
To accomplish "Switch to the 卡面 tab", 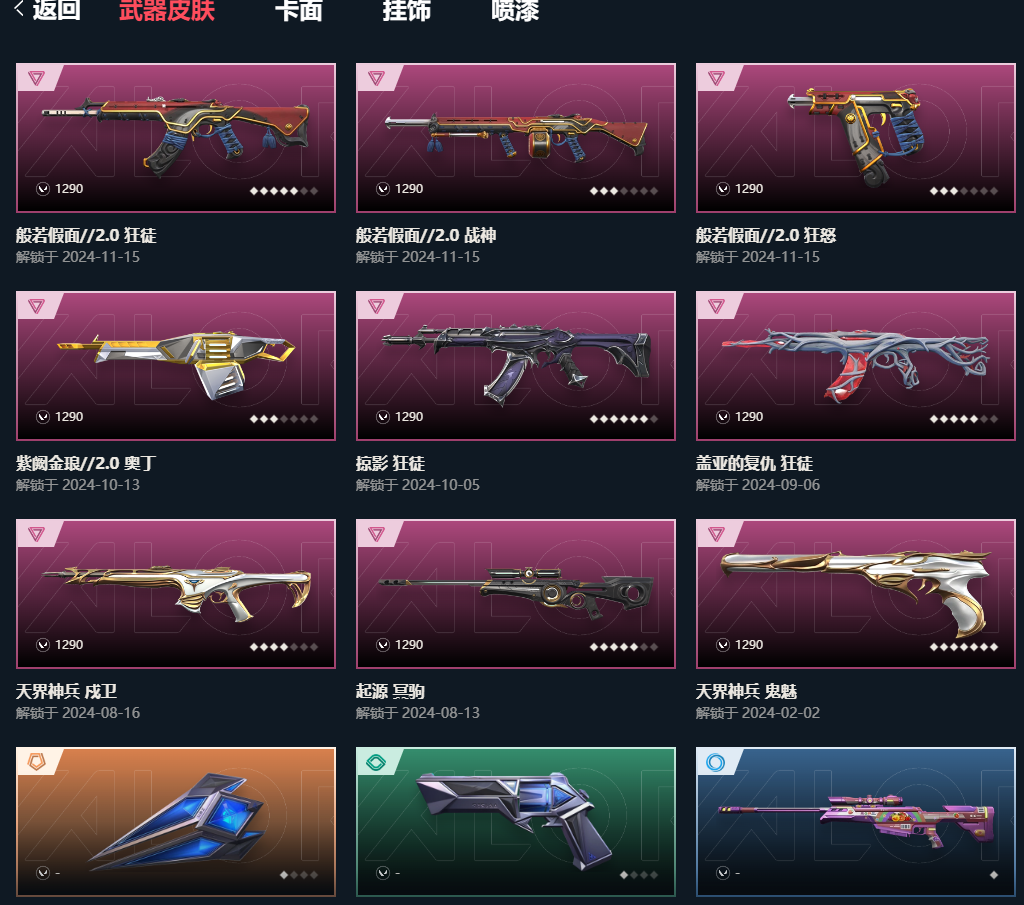I will click(x=298, y=10).
